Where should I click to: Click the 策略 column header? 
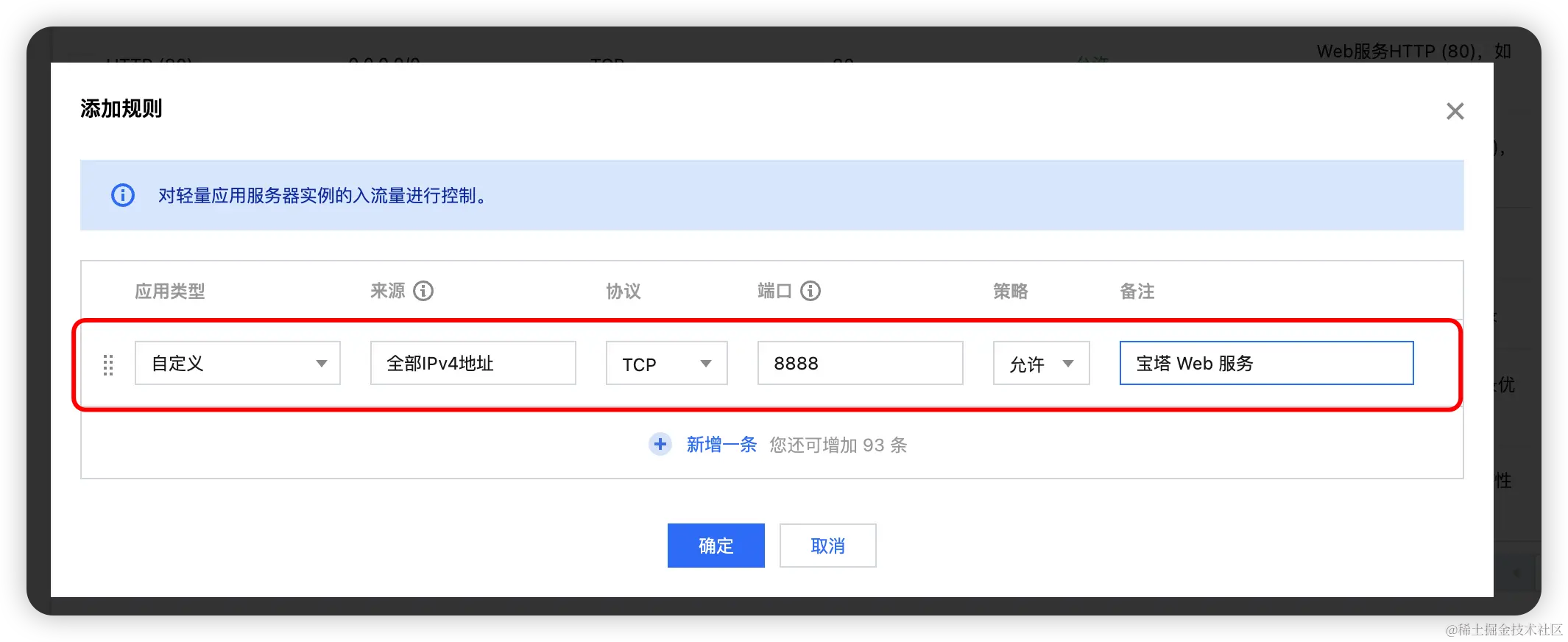tap(1011, 291)
